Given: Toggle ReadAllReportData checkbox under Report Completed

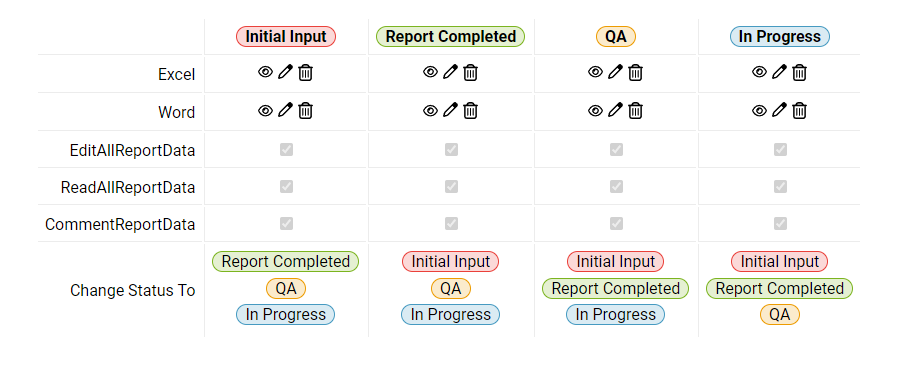Looking at the screenshot, I should pyautogui.click(x=451, y=187).
